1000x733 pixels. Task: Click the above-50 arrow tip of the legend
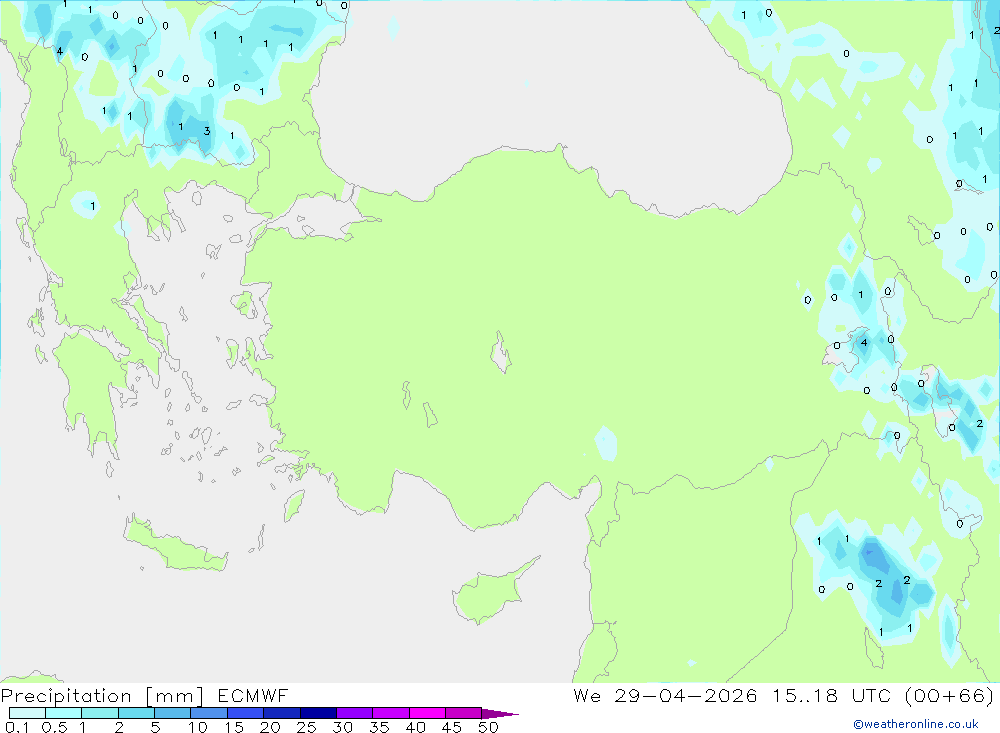click(500, 713)
